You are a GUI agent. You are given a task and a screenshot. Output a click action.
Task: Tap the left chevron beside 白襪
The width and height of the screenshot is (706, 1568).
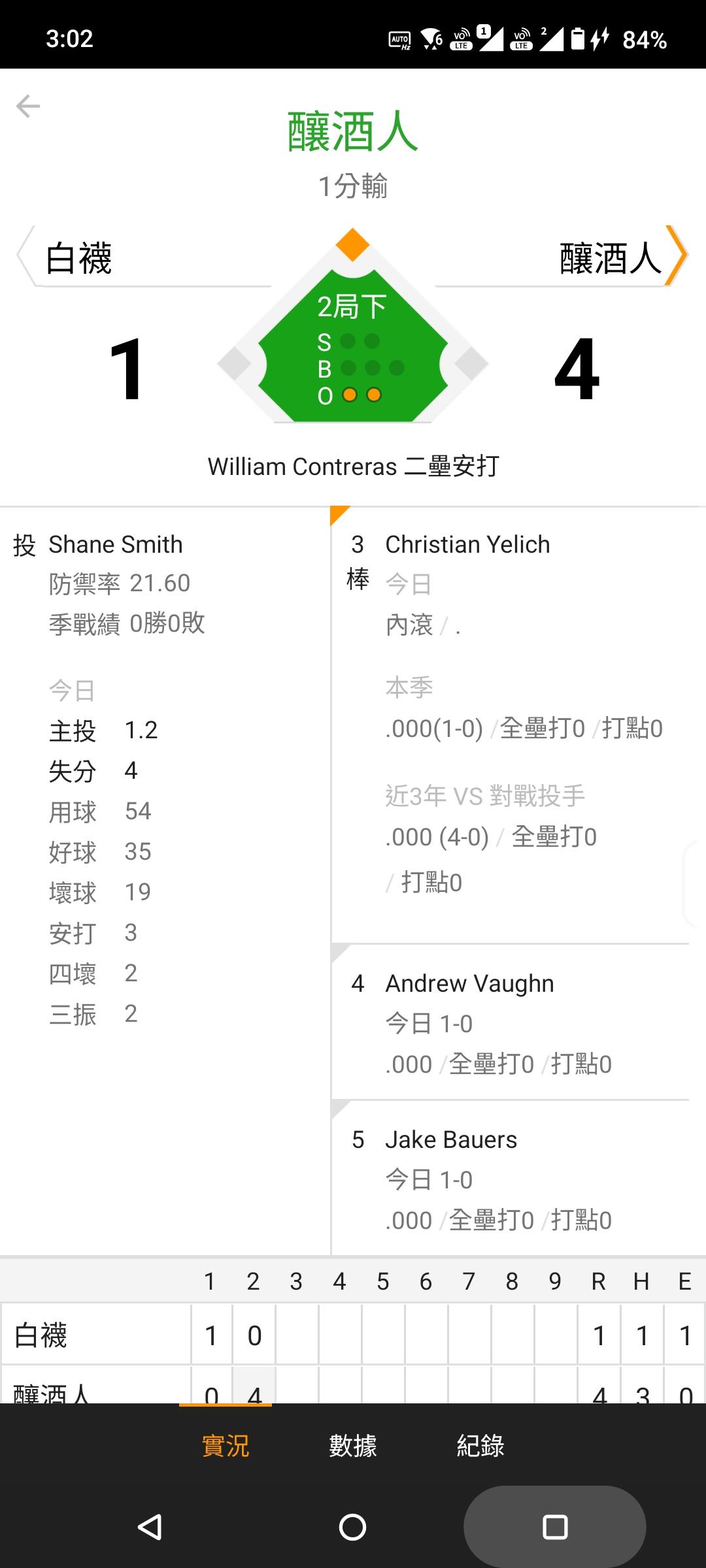pyautogui.click(x=25, y=255)
